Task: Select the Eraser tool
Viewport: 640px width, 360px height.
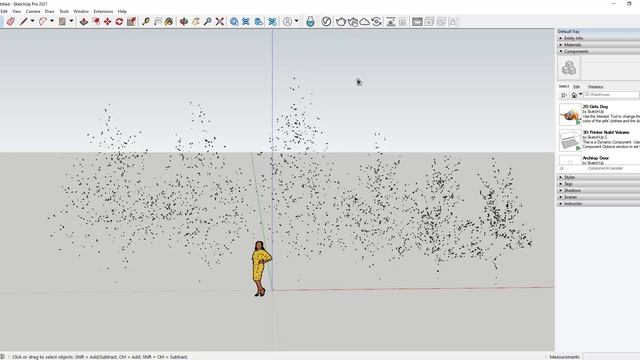Action: pyautogui.click(x=11, y=22)
